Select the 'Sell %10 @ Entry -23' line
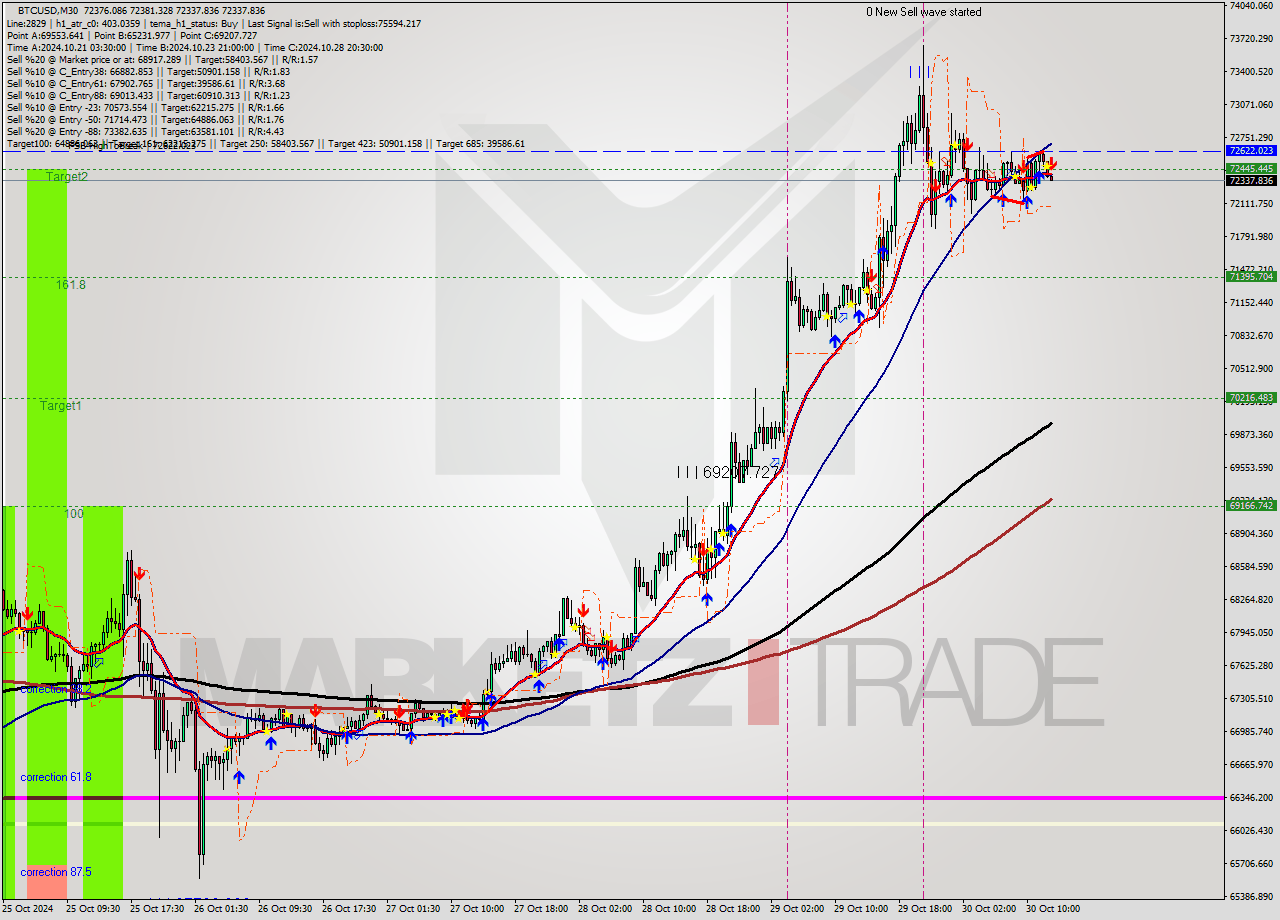The image size is (1280, 920). (145, 108)
